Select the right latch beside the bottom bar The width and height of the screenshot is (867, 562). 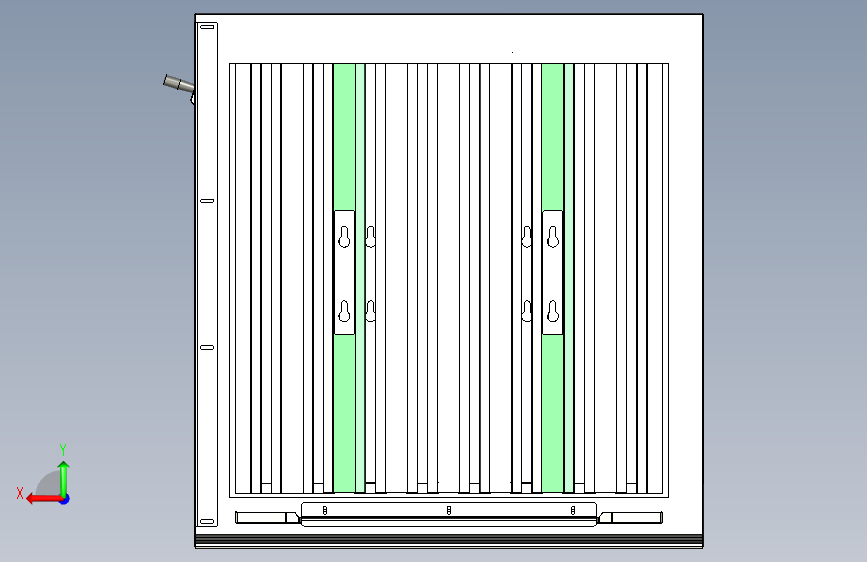[x=630, y=518]
